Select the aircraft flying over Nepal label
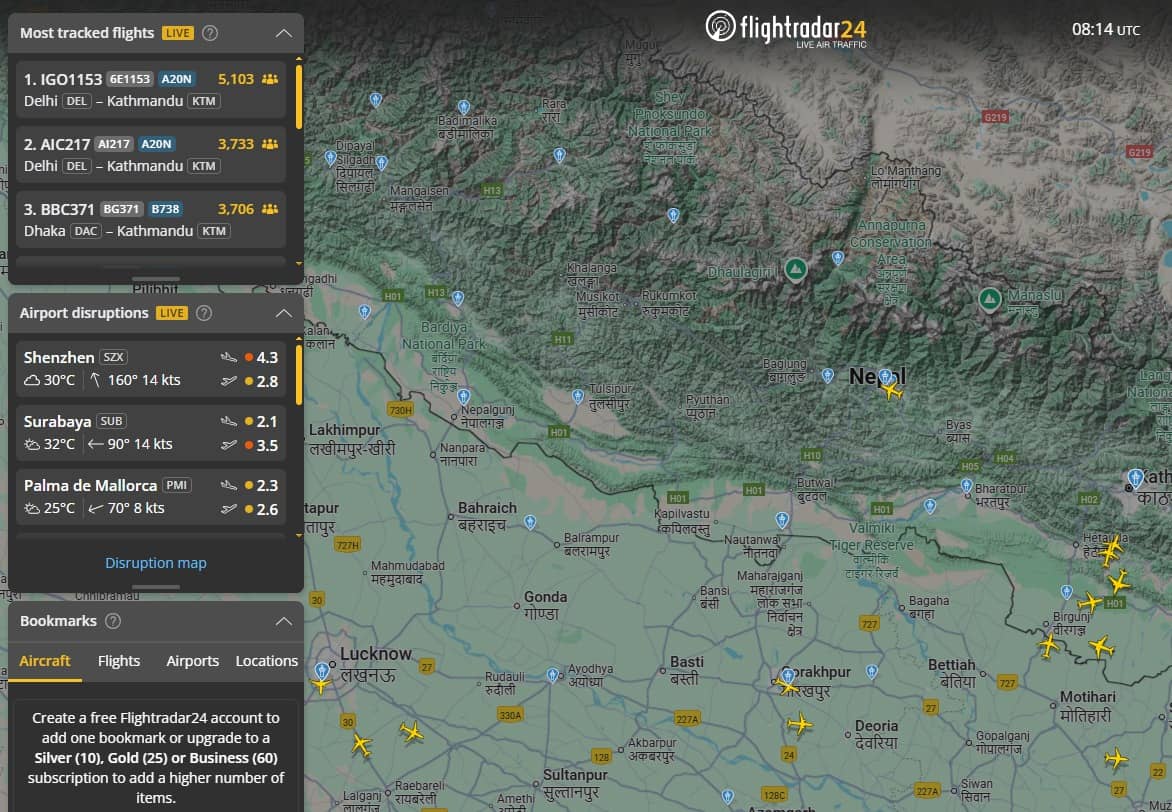This screenshot has width=1172, height=812. (892, 391)
